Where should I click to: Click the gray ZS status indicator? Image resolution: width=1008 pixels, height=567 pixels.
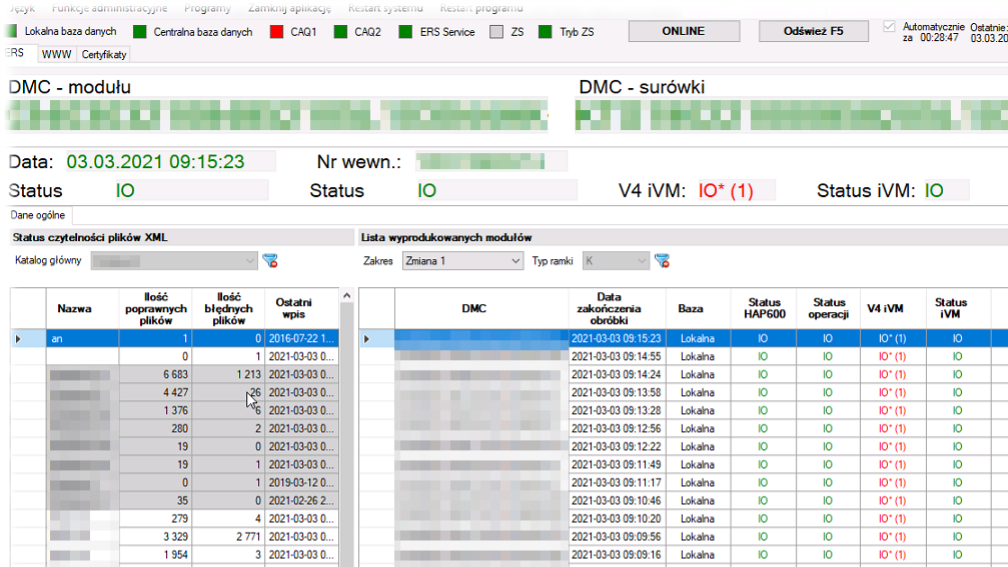coord(497,32)
